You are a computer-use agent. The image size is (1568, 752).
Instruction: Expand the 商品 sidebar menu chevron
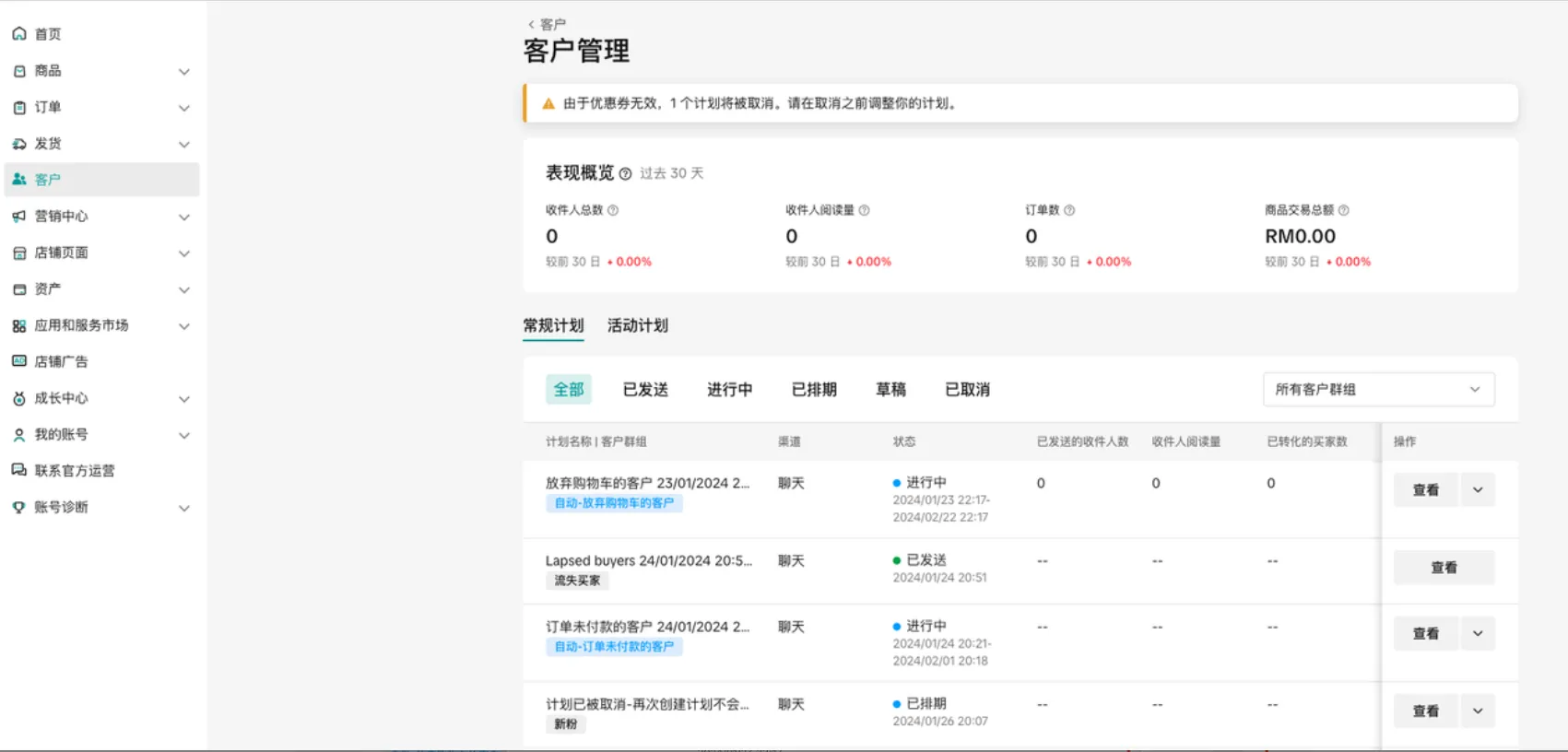[x=184, y=72]
